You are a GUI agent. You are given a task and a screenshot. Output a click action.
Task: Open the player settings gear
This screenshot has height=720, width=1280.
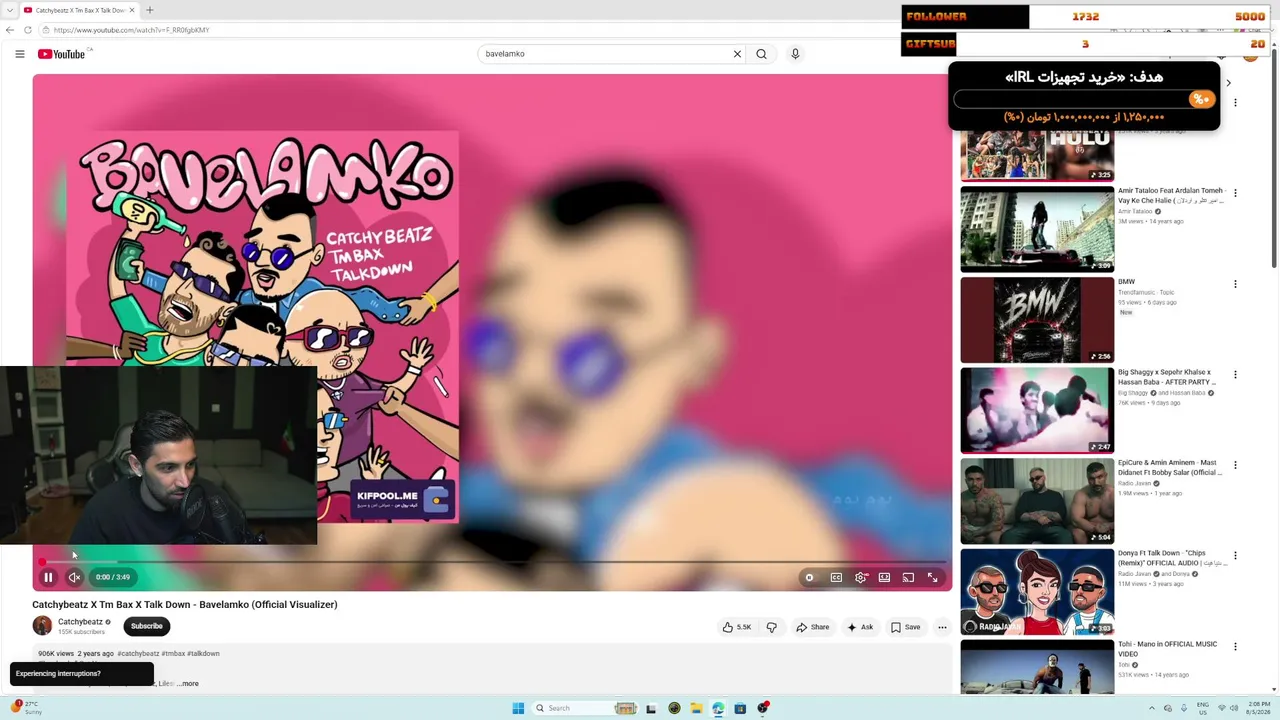click(860, 577)
